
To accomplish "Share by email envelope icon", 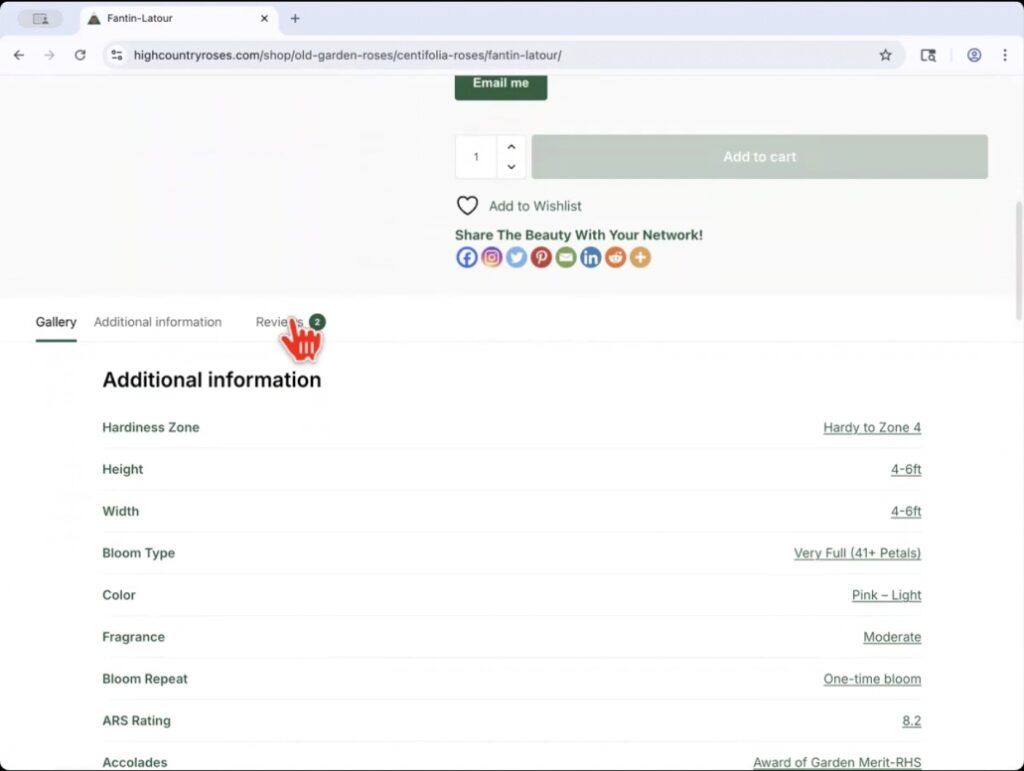I will 566,257.
